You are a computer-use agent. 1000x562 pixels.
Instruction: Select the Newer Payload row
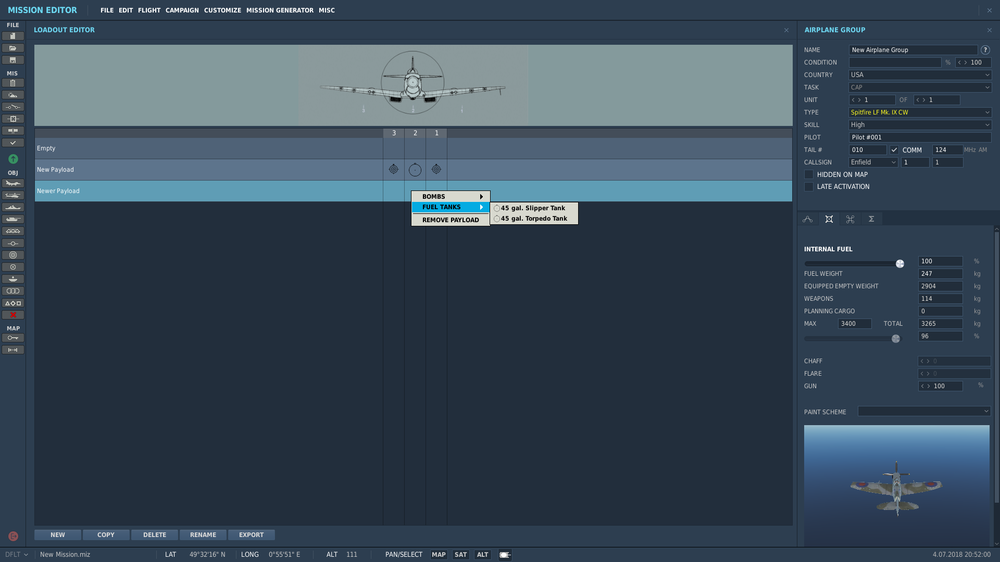click(x=413, y=191)
